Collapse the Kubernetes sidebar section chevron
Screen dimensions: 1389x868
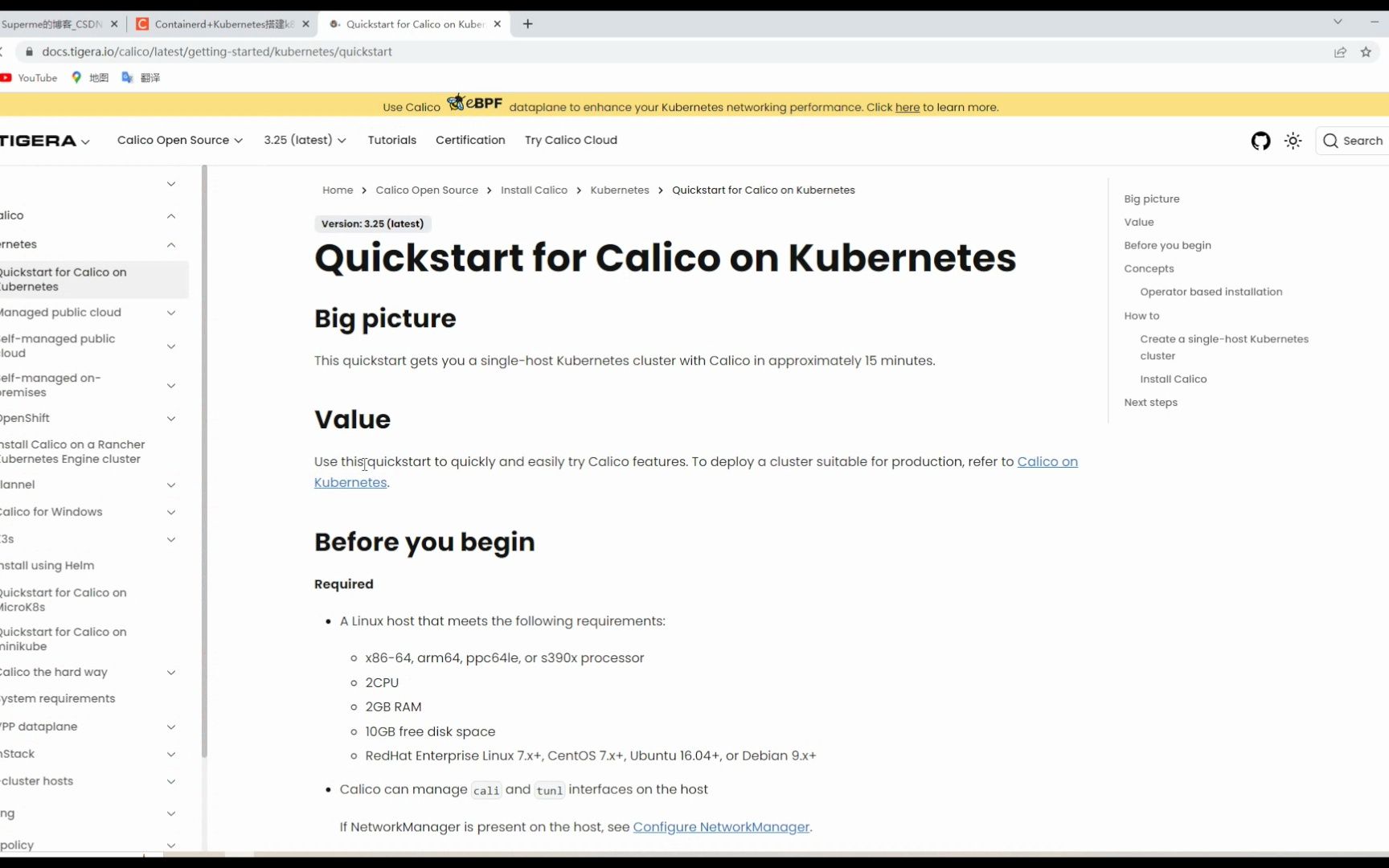click(171, 245)
